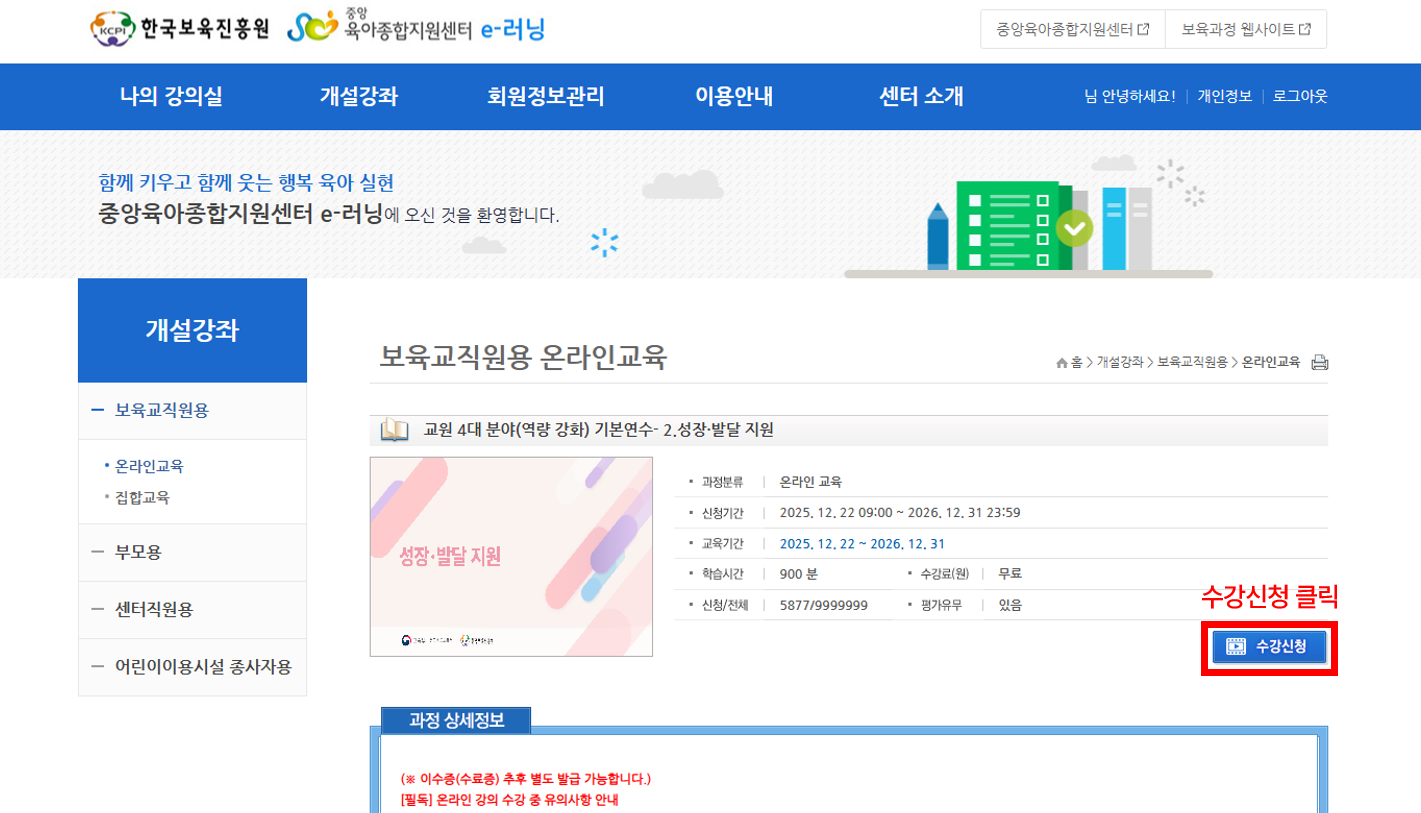This screenshot has height=813, width=1421.
Task: Click the 수강신청 enrollment button
Action: tap(1268, 647)
